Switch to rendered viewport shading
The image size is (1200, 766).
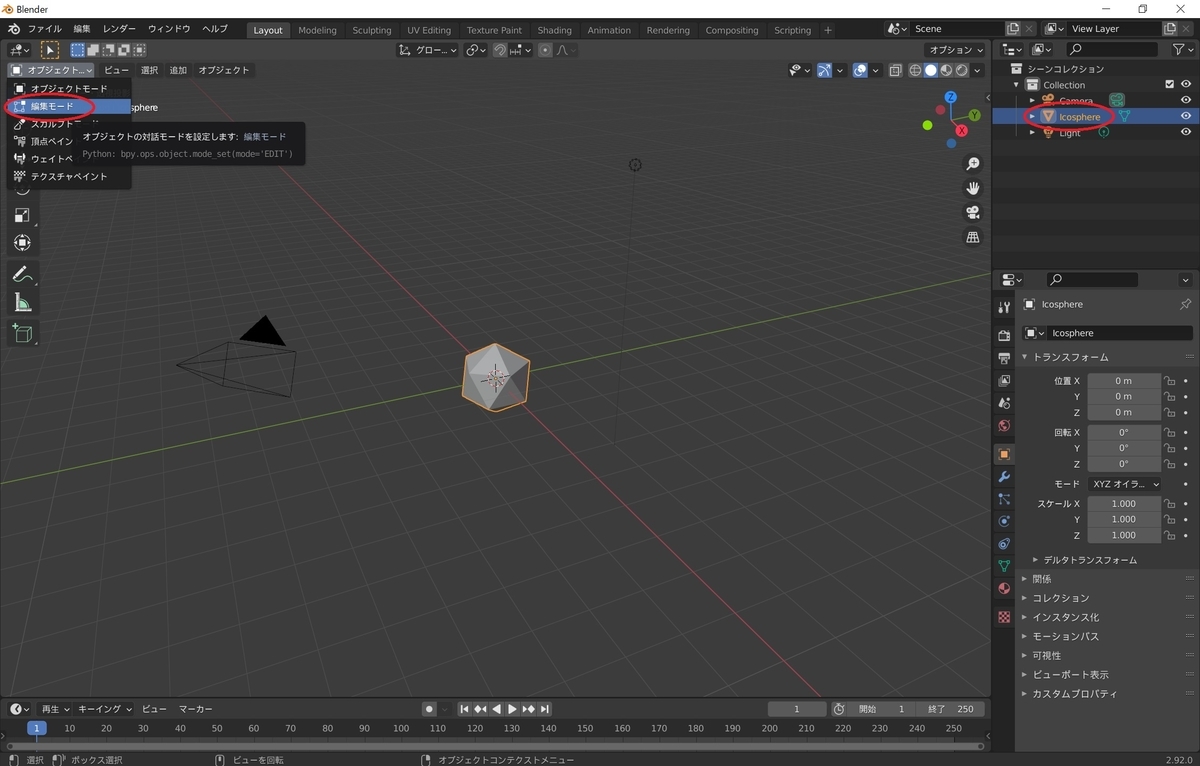click(x=961, y=70)
